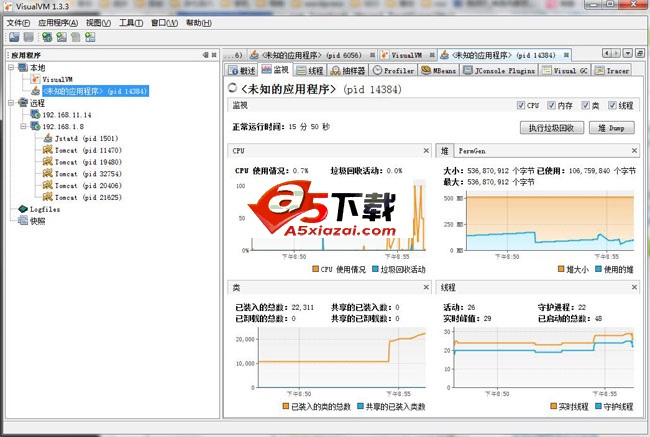Open the 工具(T) menu

(131, 23)
